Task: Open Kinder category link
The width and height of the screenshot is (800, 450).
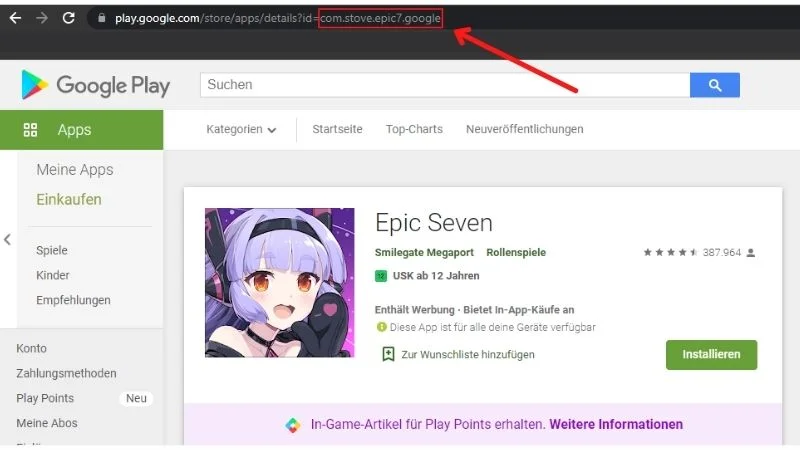Action: [x=53, y=275]
